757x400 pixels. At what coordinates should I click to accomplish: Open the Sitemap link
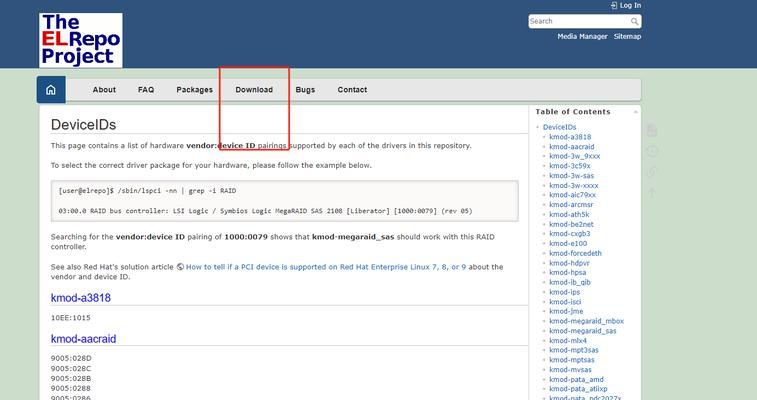[628, 36]
